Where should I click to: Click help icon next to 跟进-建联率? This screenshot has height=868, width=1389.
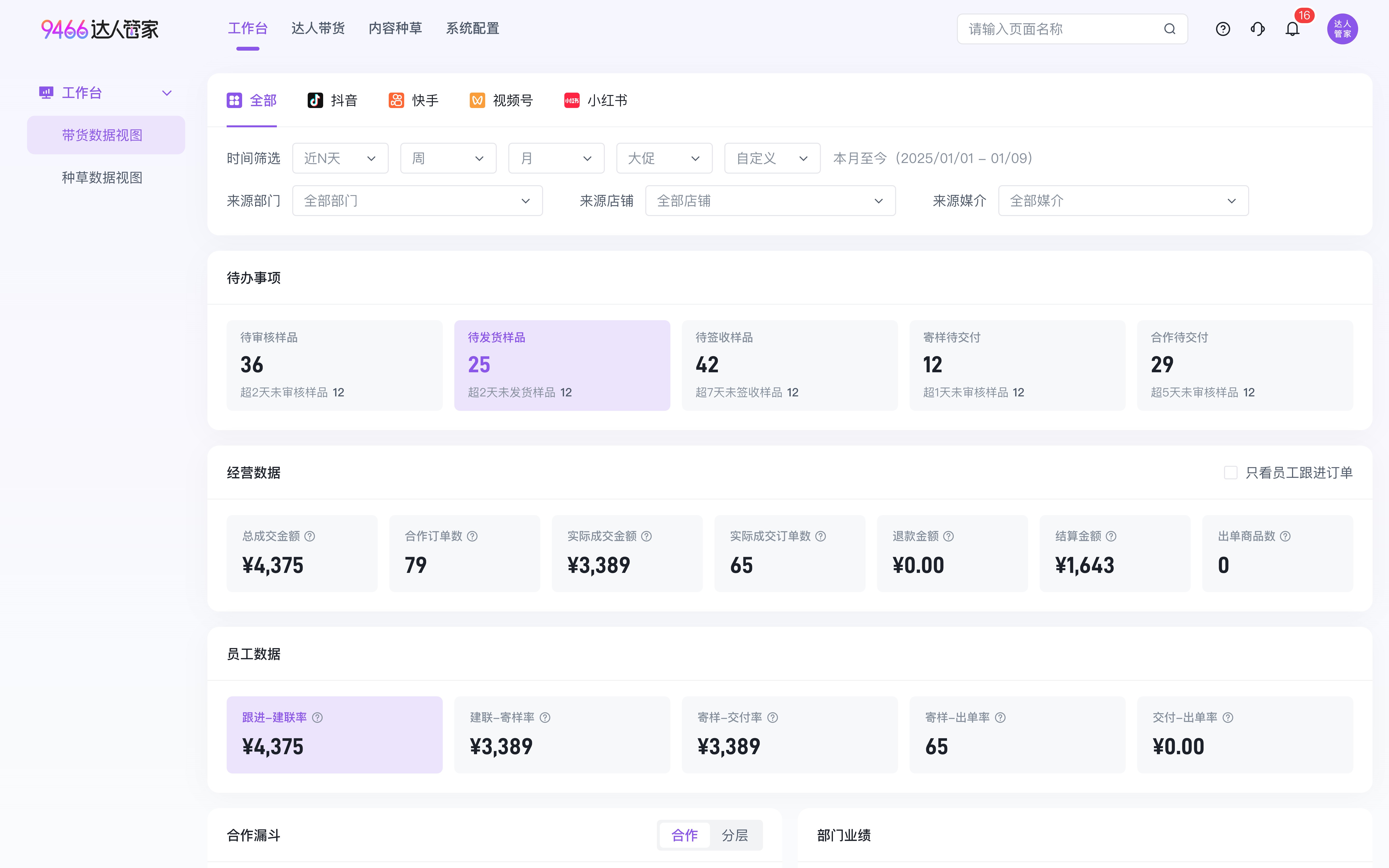[317, 718]
